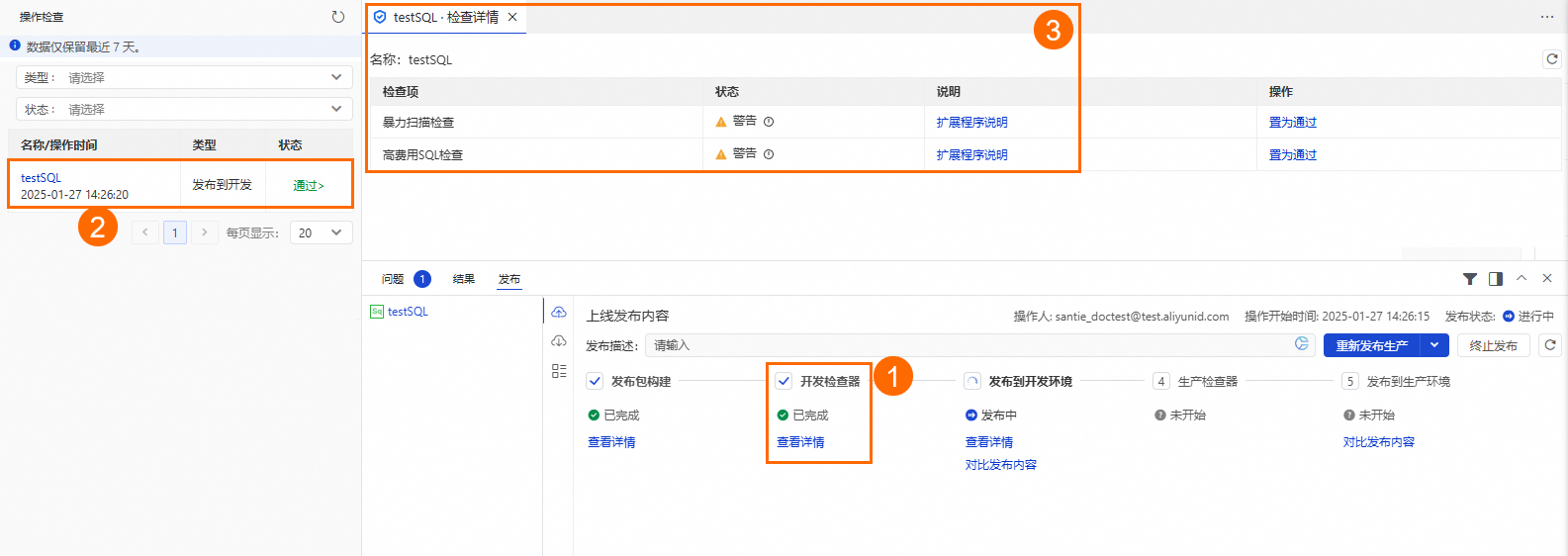Open the tab bar more-options ellipsis
The width and height of the screenshot is (1568, 556).
click(1547, 17)
